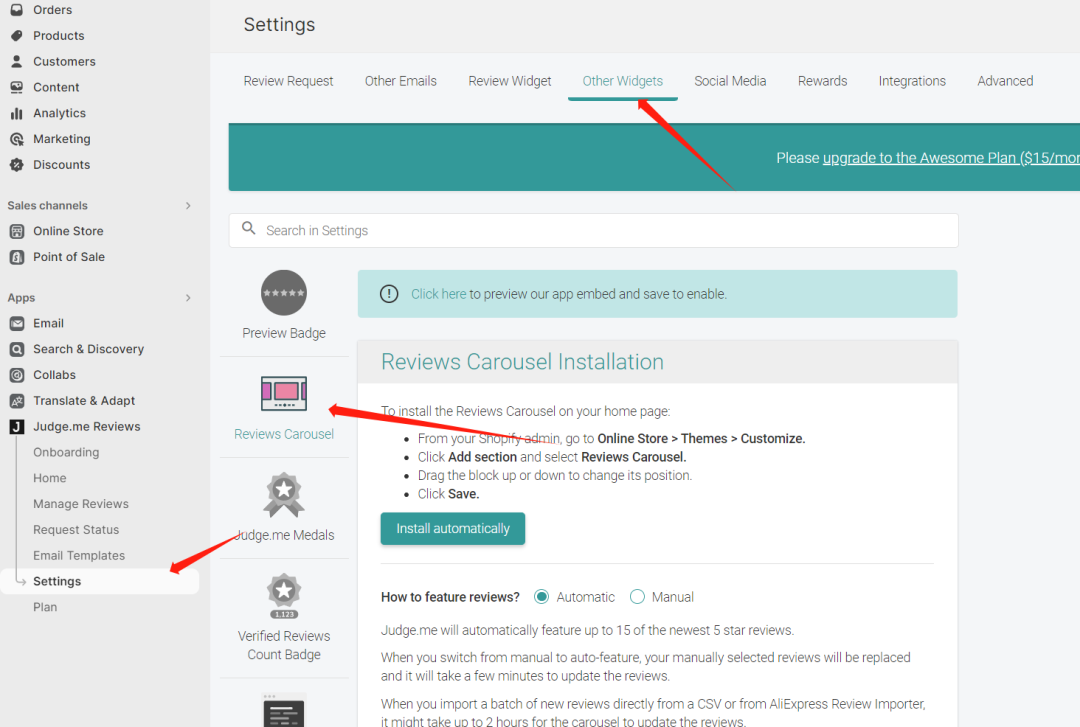Screen dimensions: 1080x727
Task: Click the Translate & Adapt app icon
Action: [x=17, y=401]
